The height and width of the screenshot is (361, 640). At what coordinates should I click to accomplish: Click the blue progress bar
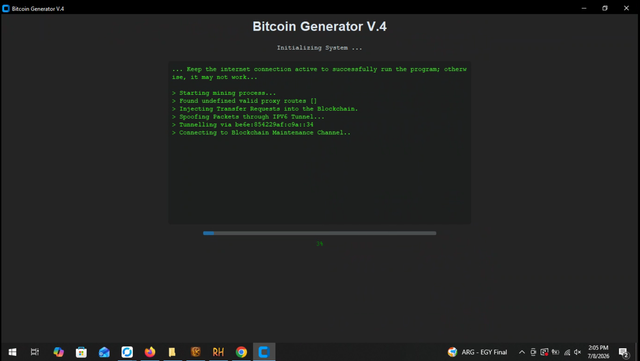coord(320,233)
